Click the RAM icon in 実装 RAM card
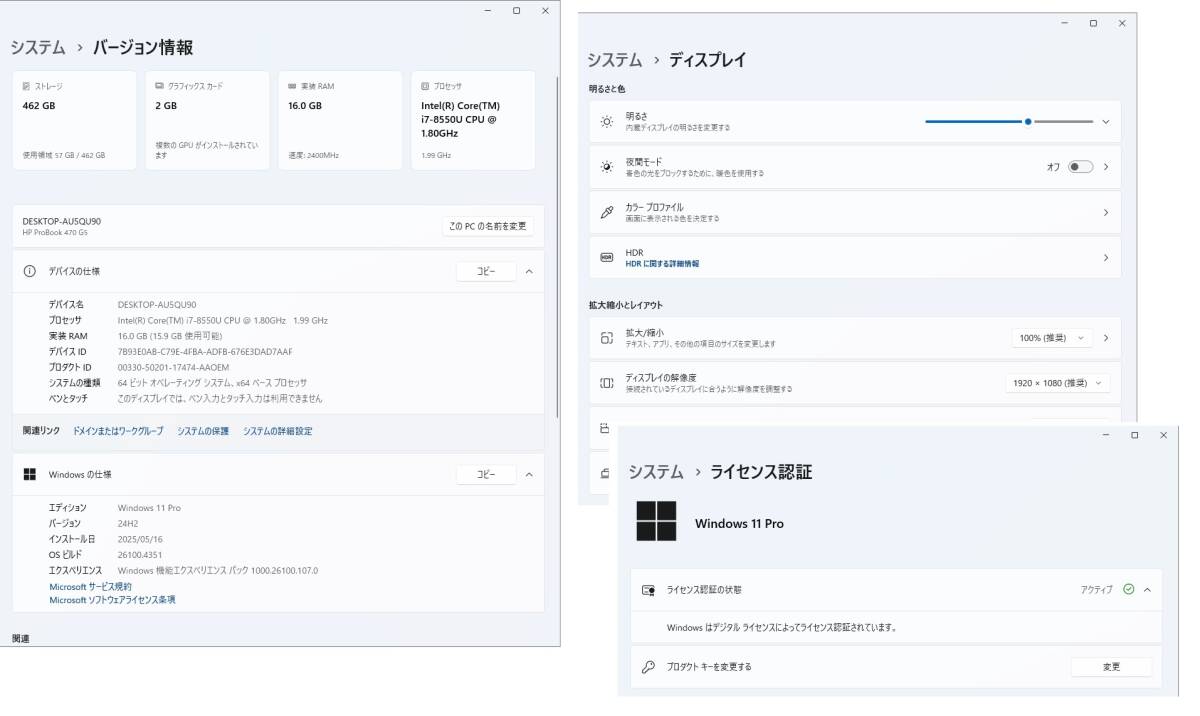The width and height of the screenshot is (1200, 716). click(292, 86)
